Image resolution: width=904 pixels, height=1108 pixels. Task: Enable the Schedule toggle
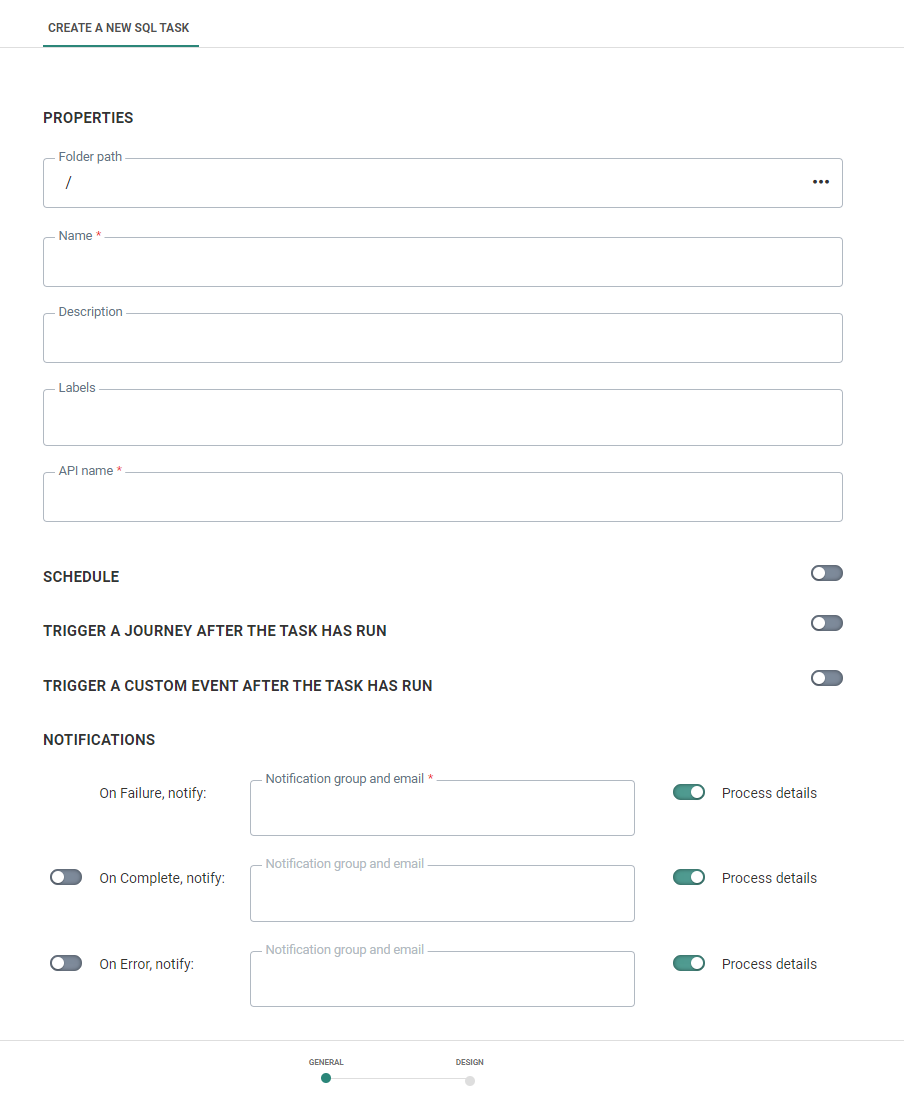(827, 573)
